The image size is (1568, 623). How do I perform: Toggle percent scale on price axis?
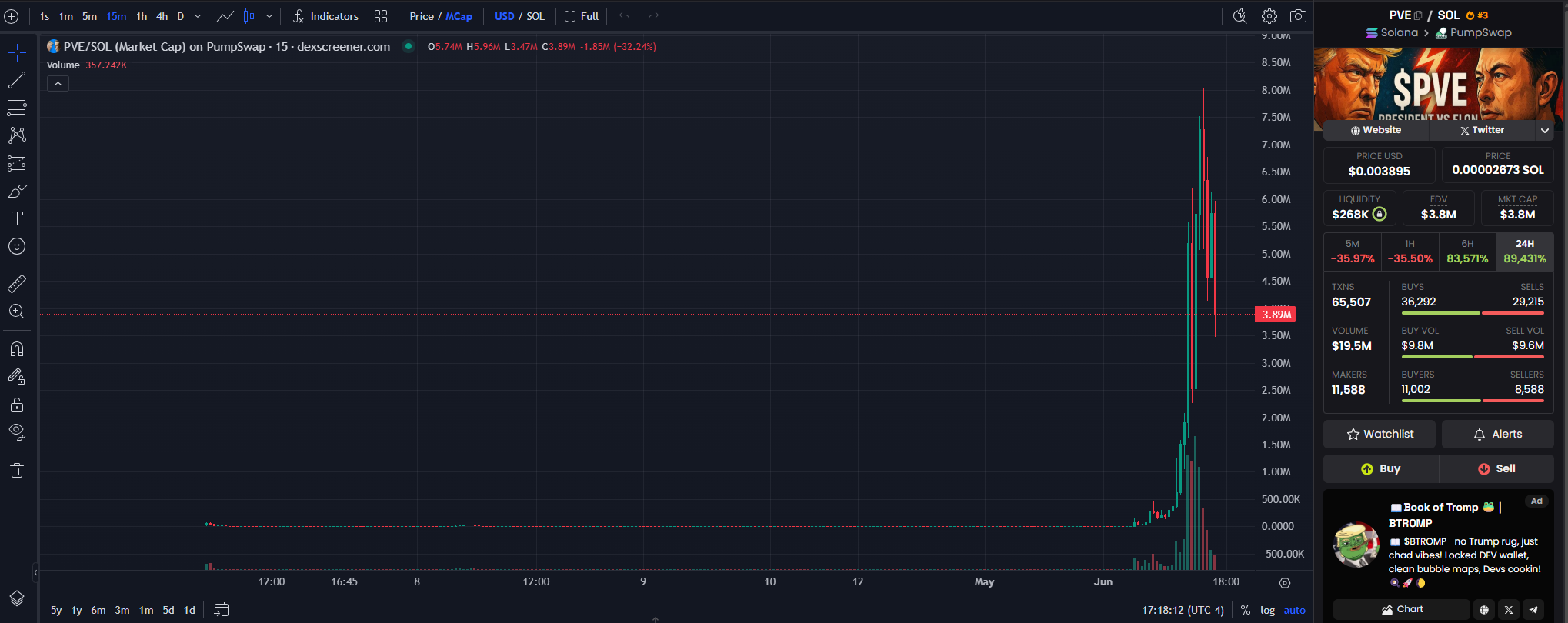(x=1246, y=610)
